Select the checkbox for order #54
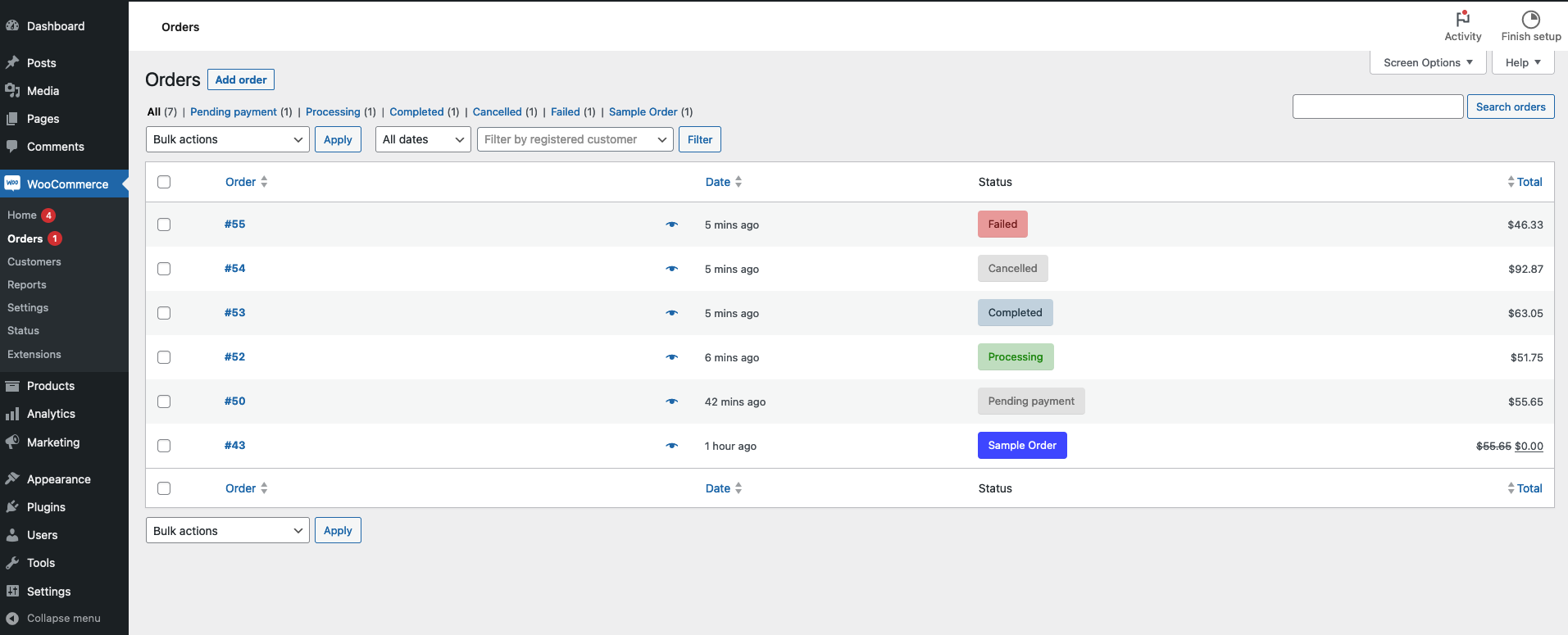This screenshot has height=635, width=1568. pos(164,269)
